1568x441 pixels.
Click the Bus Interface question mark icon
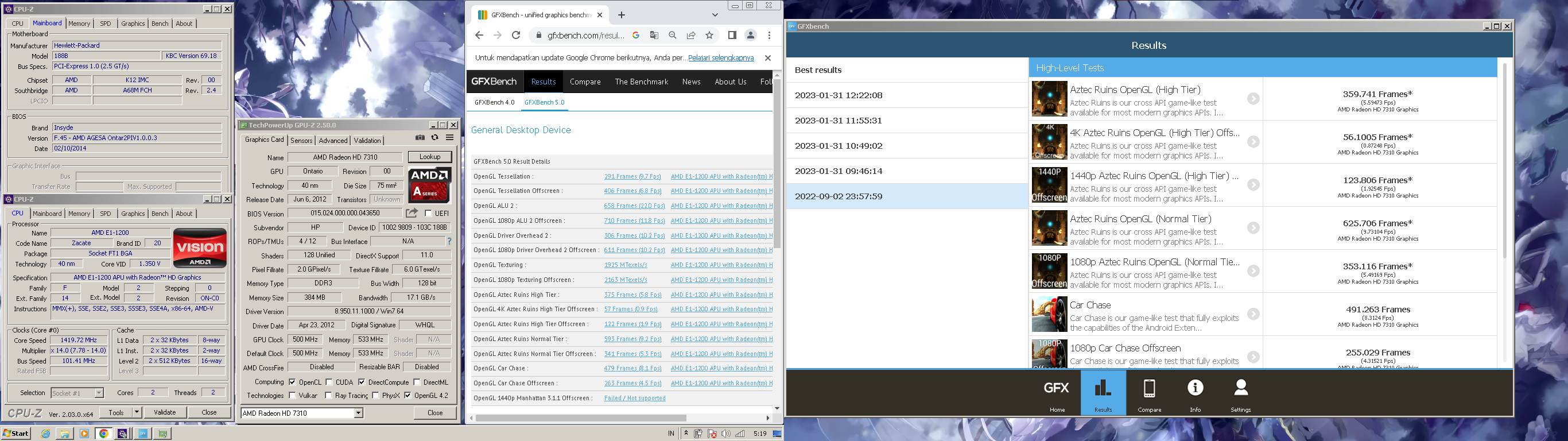pyautogui.click(x=449, y=241)
